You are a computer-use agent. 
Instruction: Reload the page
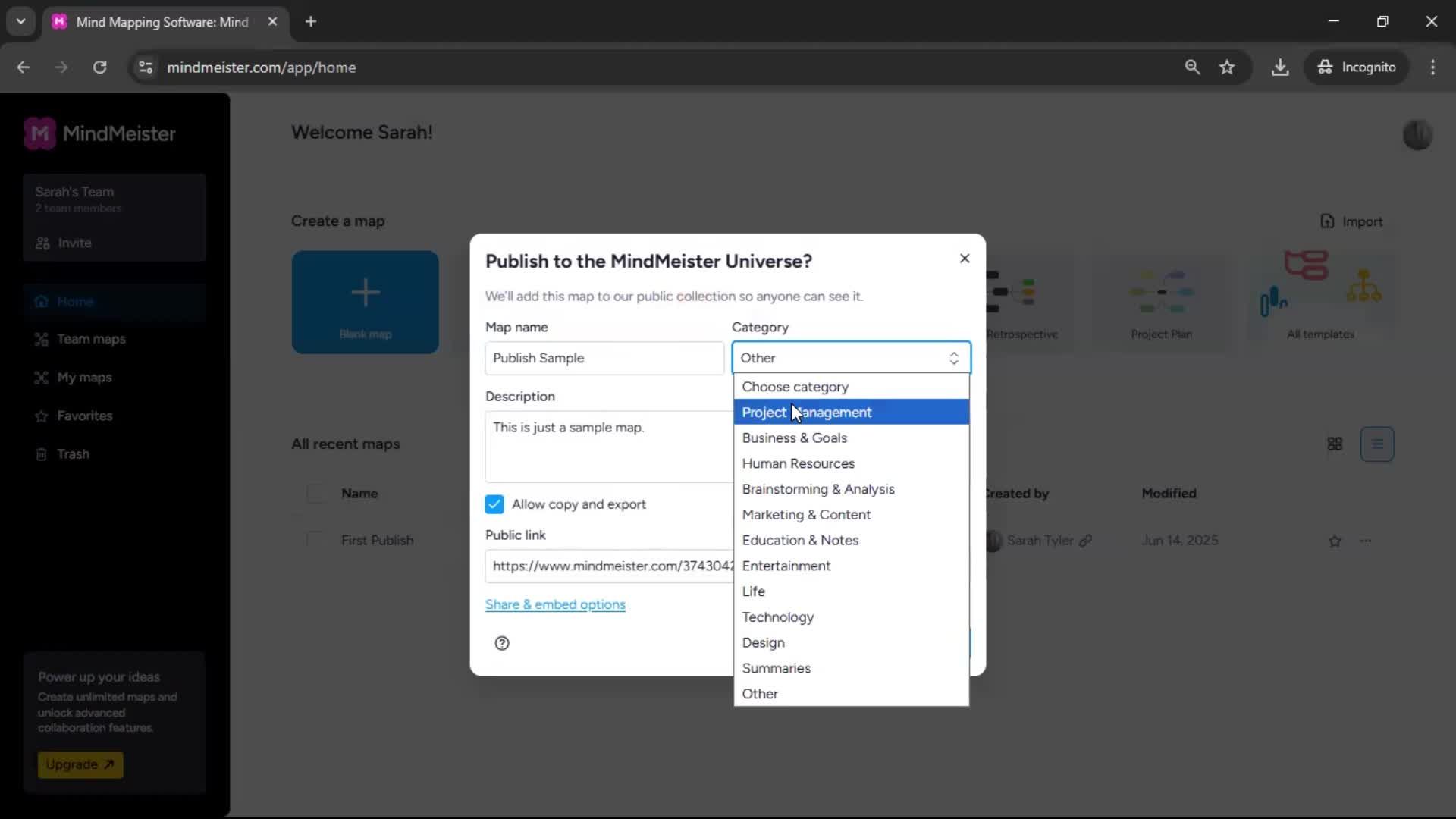click(x=99, y=67)
